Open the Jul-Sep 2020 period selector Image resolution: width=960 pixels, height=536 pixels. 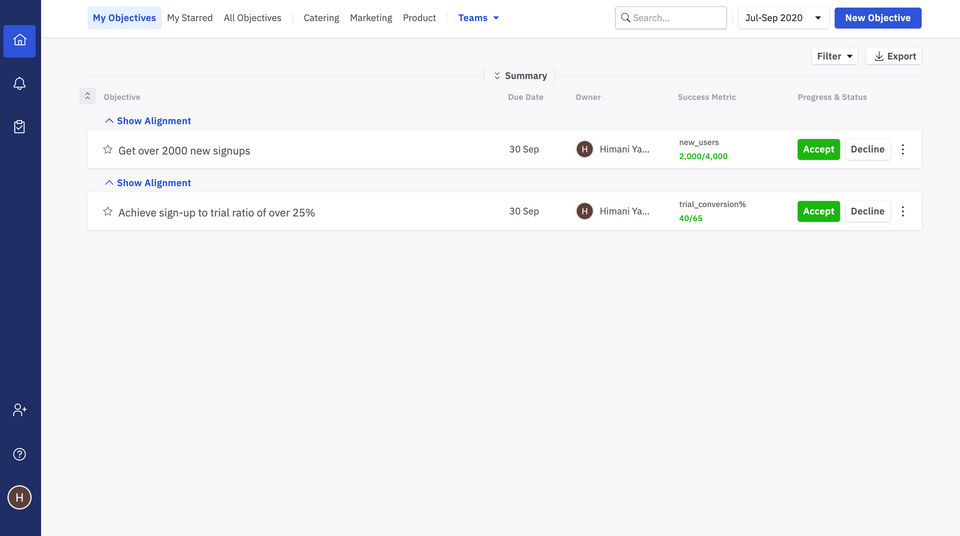[x=783, y=18]
